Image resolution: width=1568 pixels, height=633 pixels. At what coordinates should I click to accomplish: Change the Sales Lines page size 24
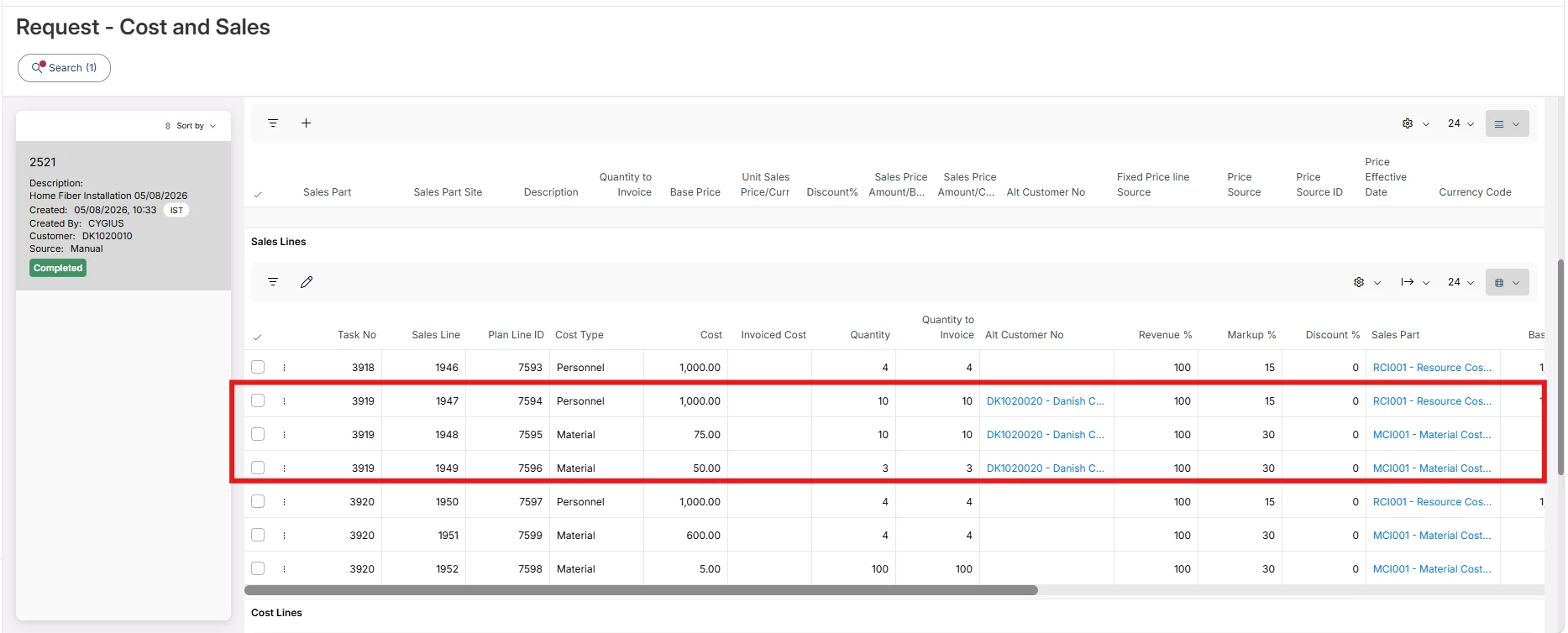pos(1460,282)
